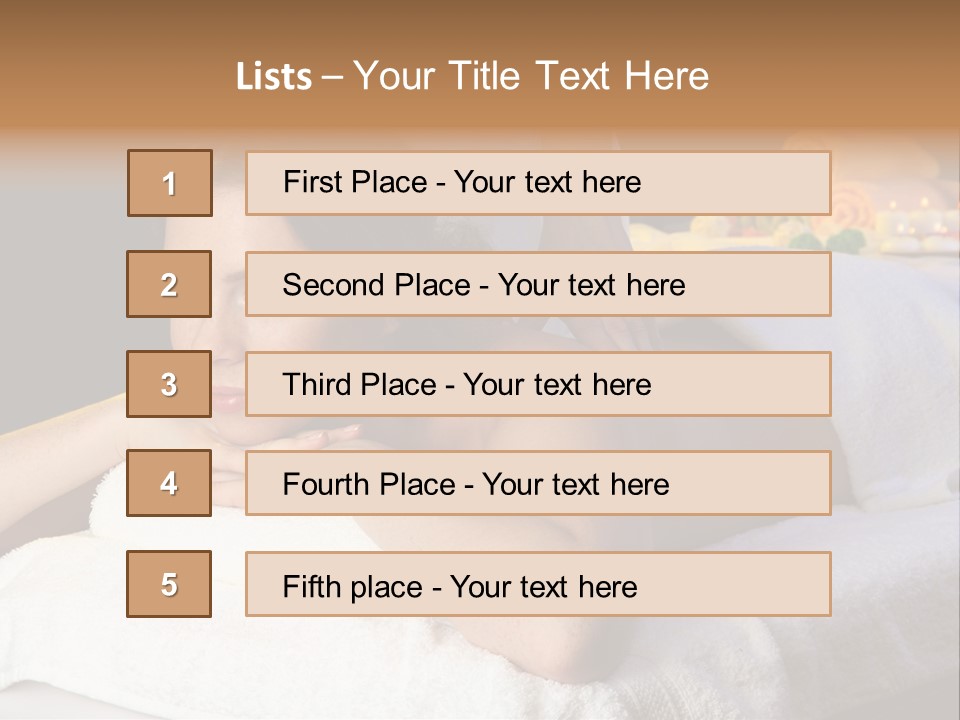The width and height of the screenshot is (960, 720).
Task: Click the Third Place text box
Action: pyautogui.click(x=538, y=384)
